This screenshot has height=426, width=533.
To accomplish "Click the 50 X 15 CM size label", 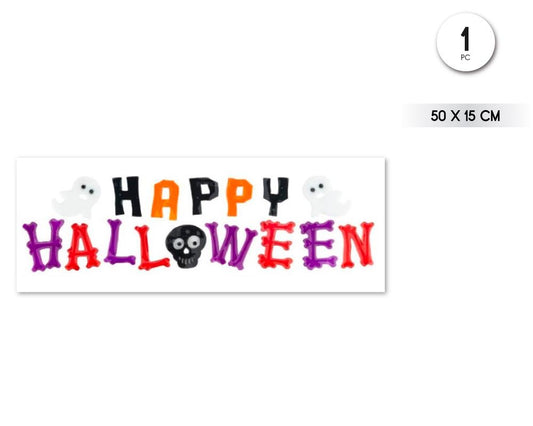I will point(465,116).
